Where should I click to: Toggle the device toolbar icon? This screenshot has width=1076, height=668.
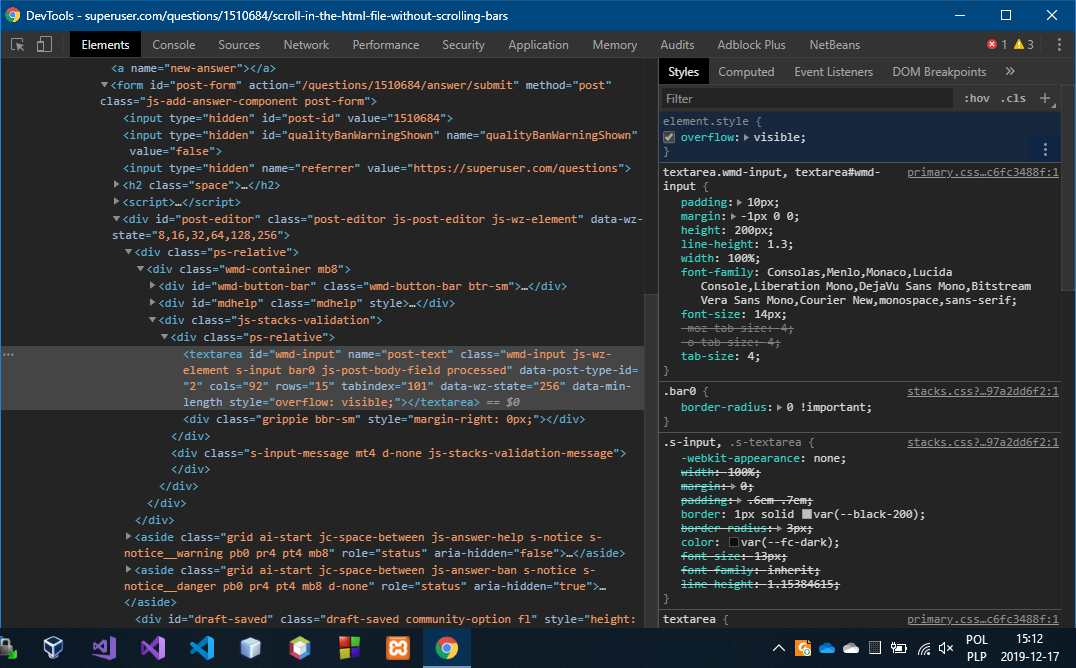pyautogui.click(x=44, y=45)
